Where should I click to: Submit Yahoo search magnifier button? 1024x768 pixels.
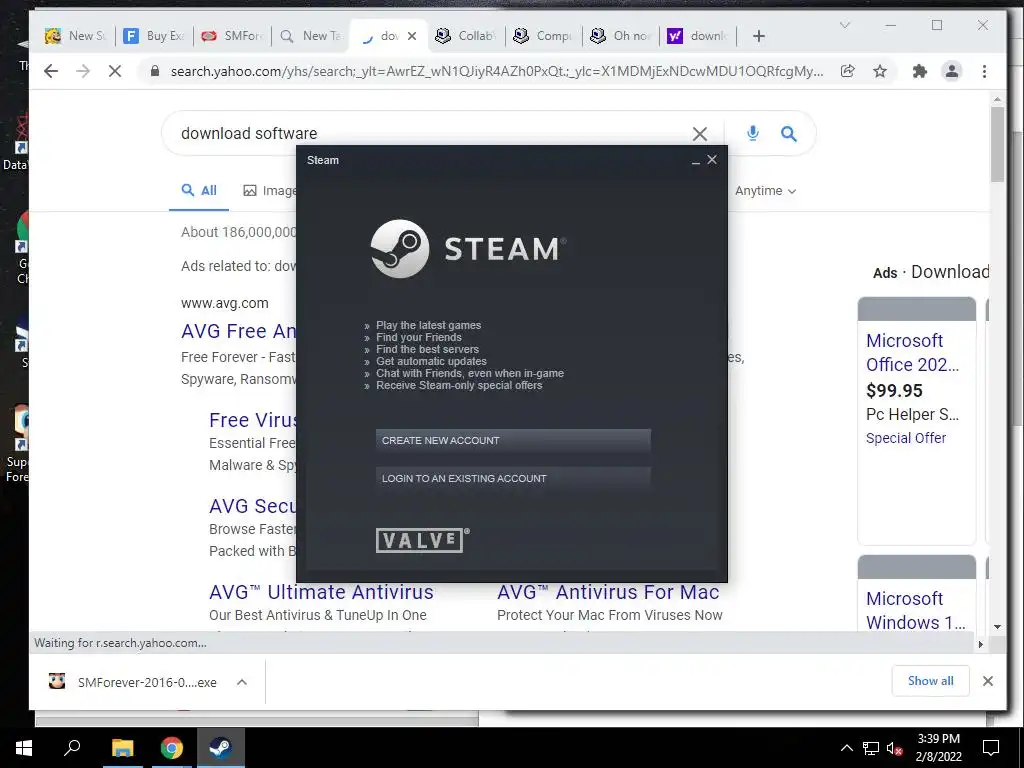789,134
